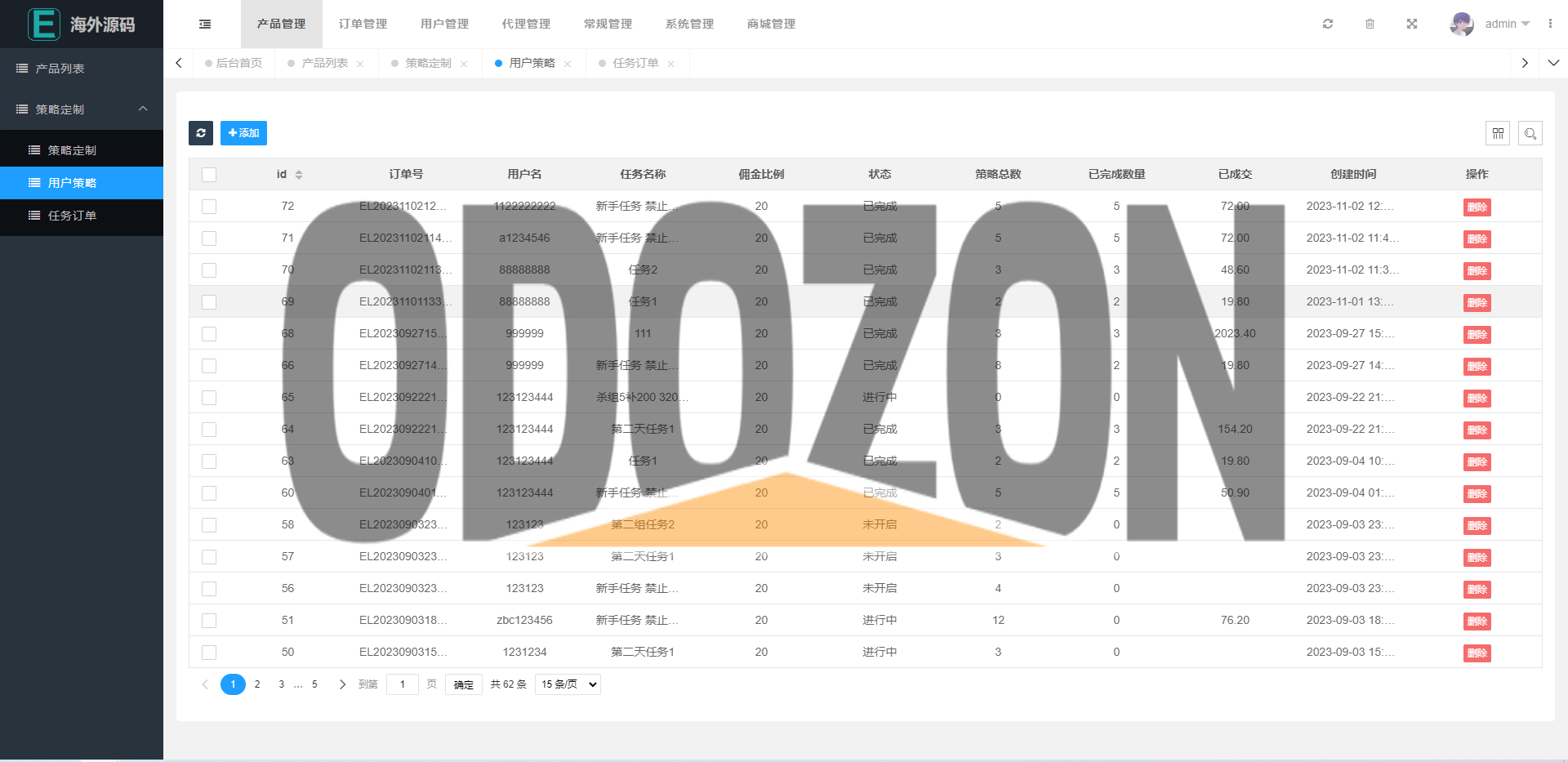Check the row with id 51
1568x762 pixels.
(209, 621)
